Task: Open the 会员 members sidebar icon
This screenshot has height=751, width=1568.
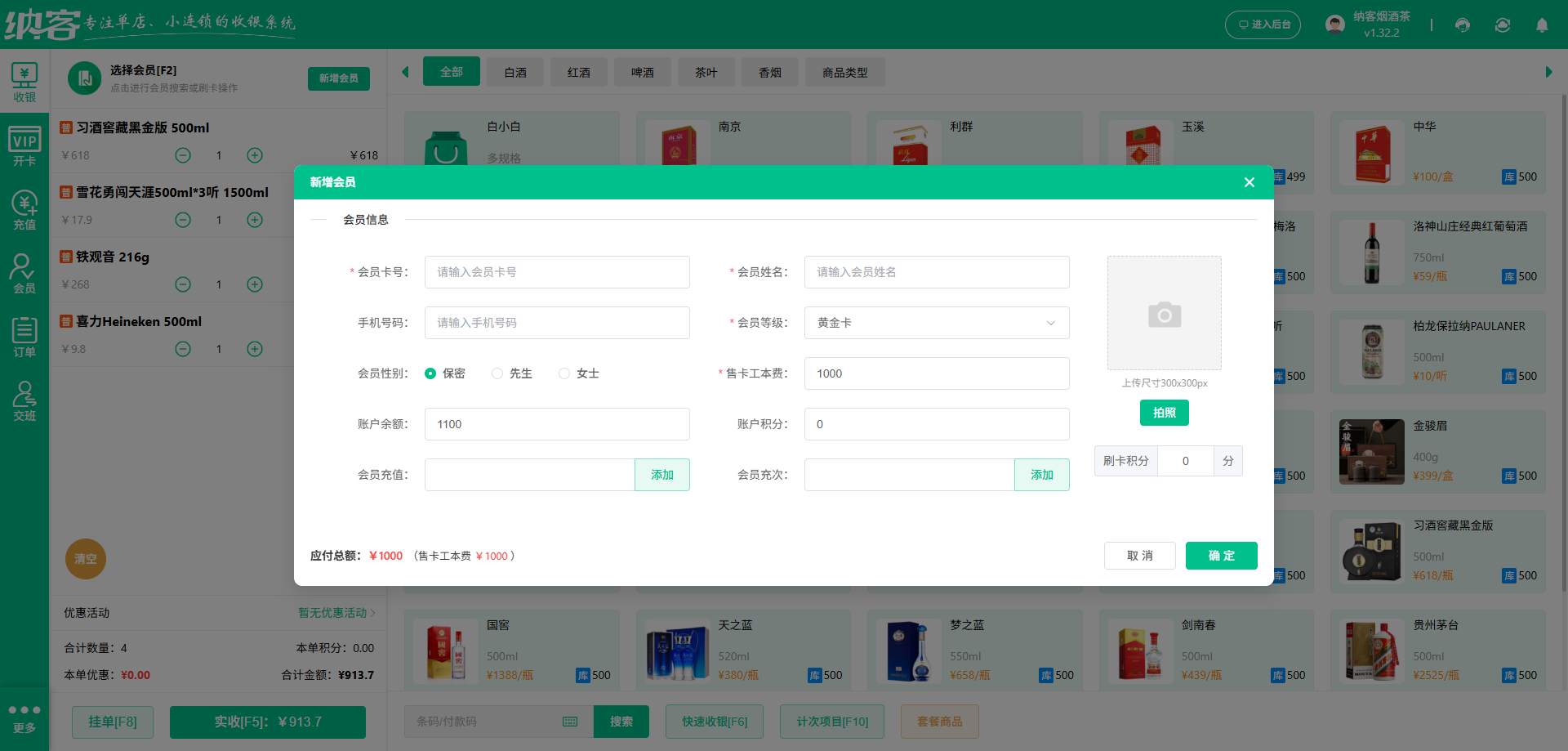Action: [x=24, y=273]
